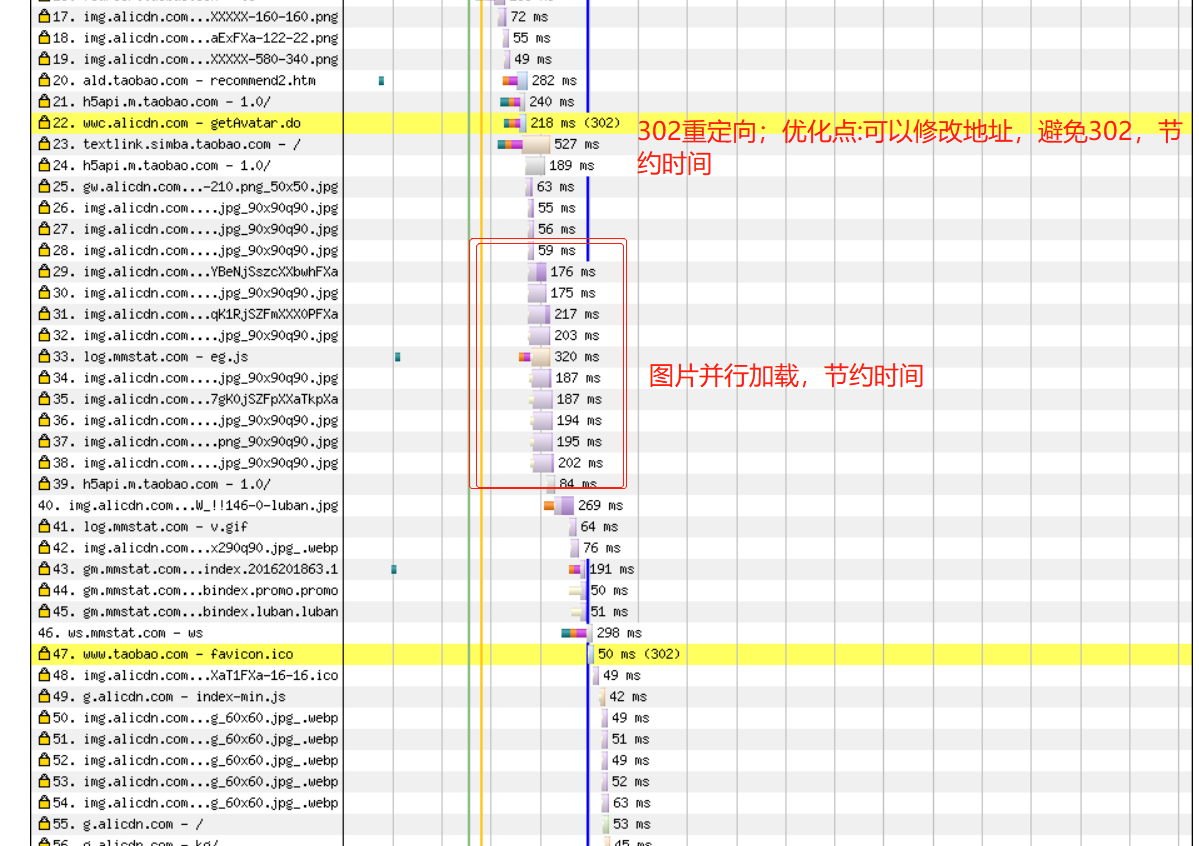
Task: Select request 41 log.mmstat.com - v.gif label
Action: click(151, 526)
